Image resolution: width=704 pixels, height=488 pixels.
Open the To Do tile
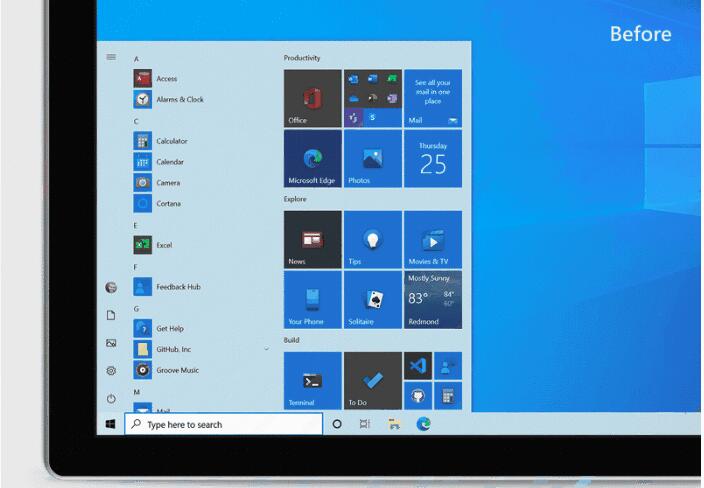[x=373, y=381]
